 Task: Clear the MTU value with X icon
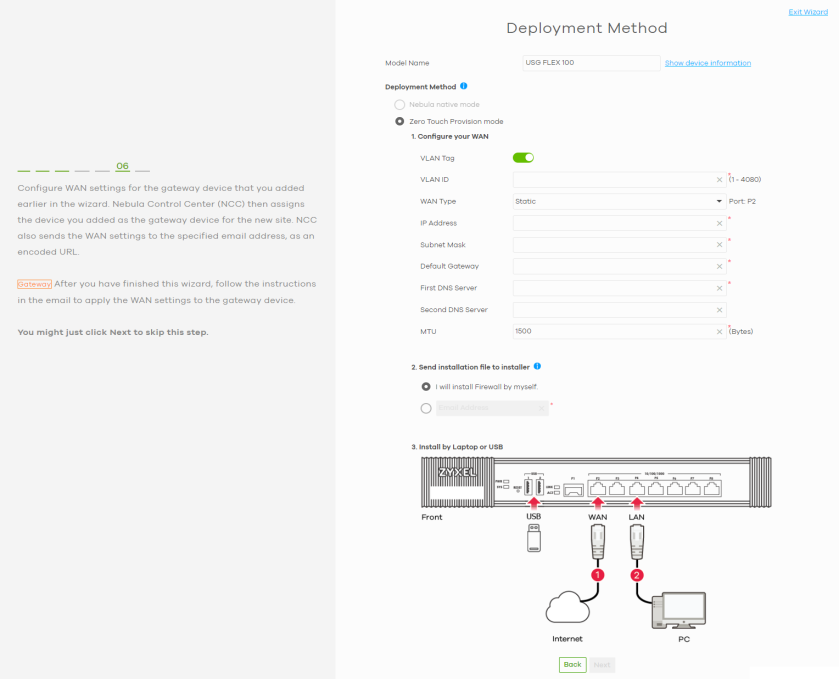719,331
